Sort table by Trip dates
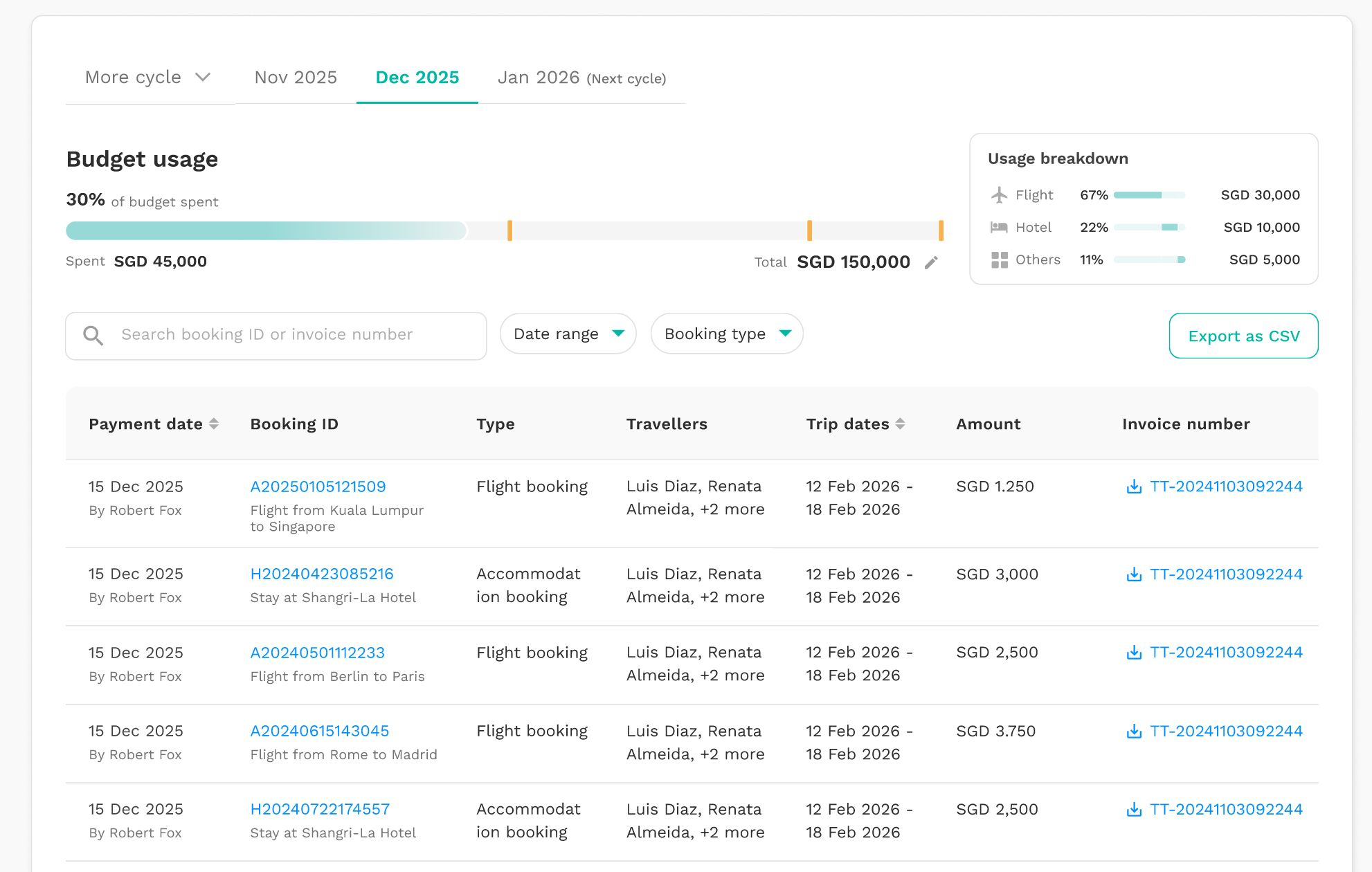1372x872 pixels. click(x=900, y=424)
